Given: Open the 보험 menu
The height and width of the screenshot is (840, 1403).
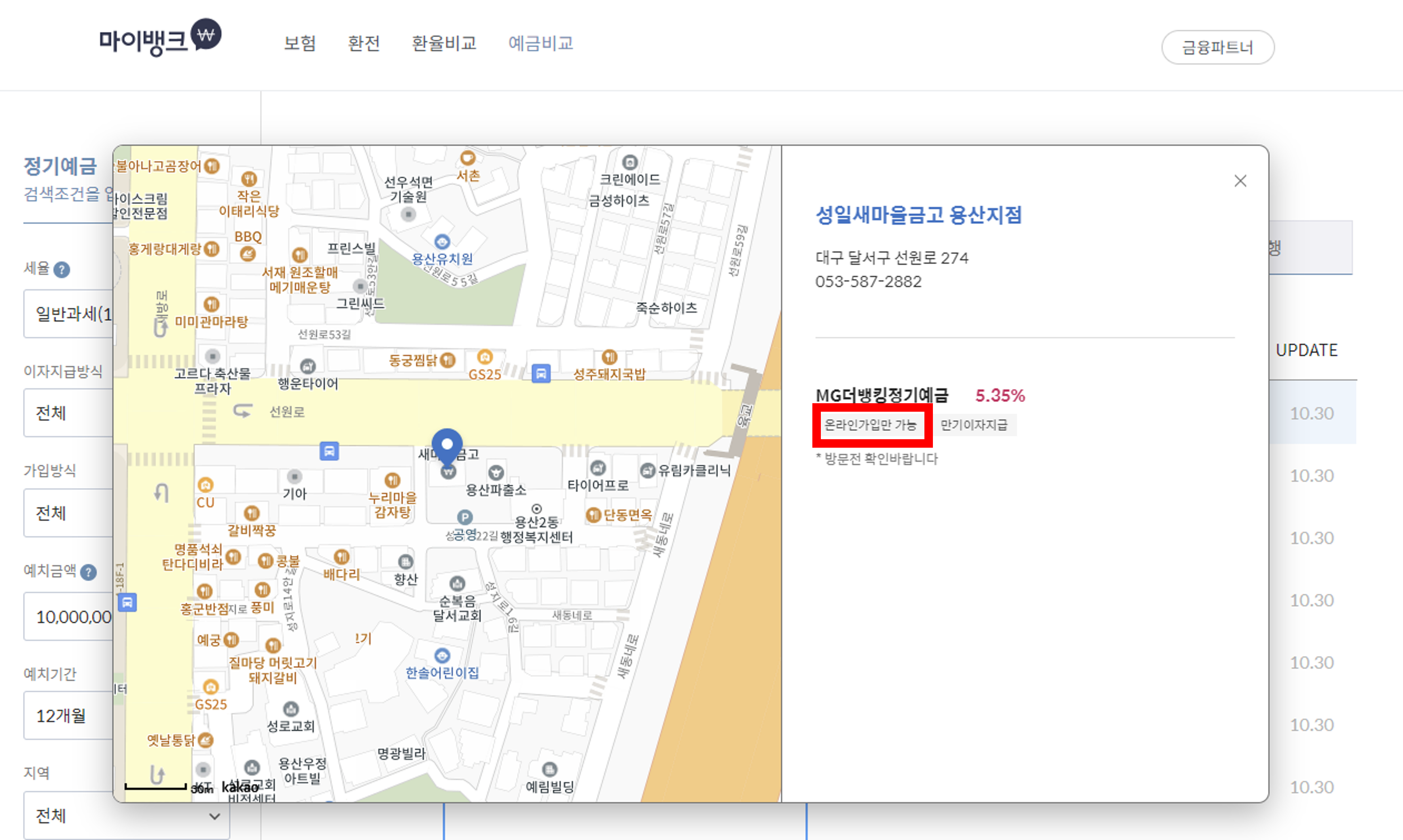Looking at the screenshot, I should 300,43.
